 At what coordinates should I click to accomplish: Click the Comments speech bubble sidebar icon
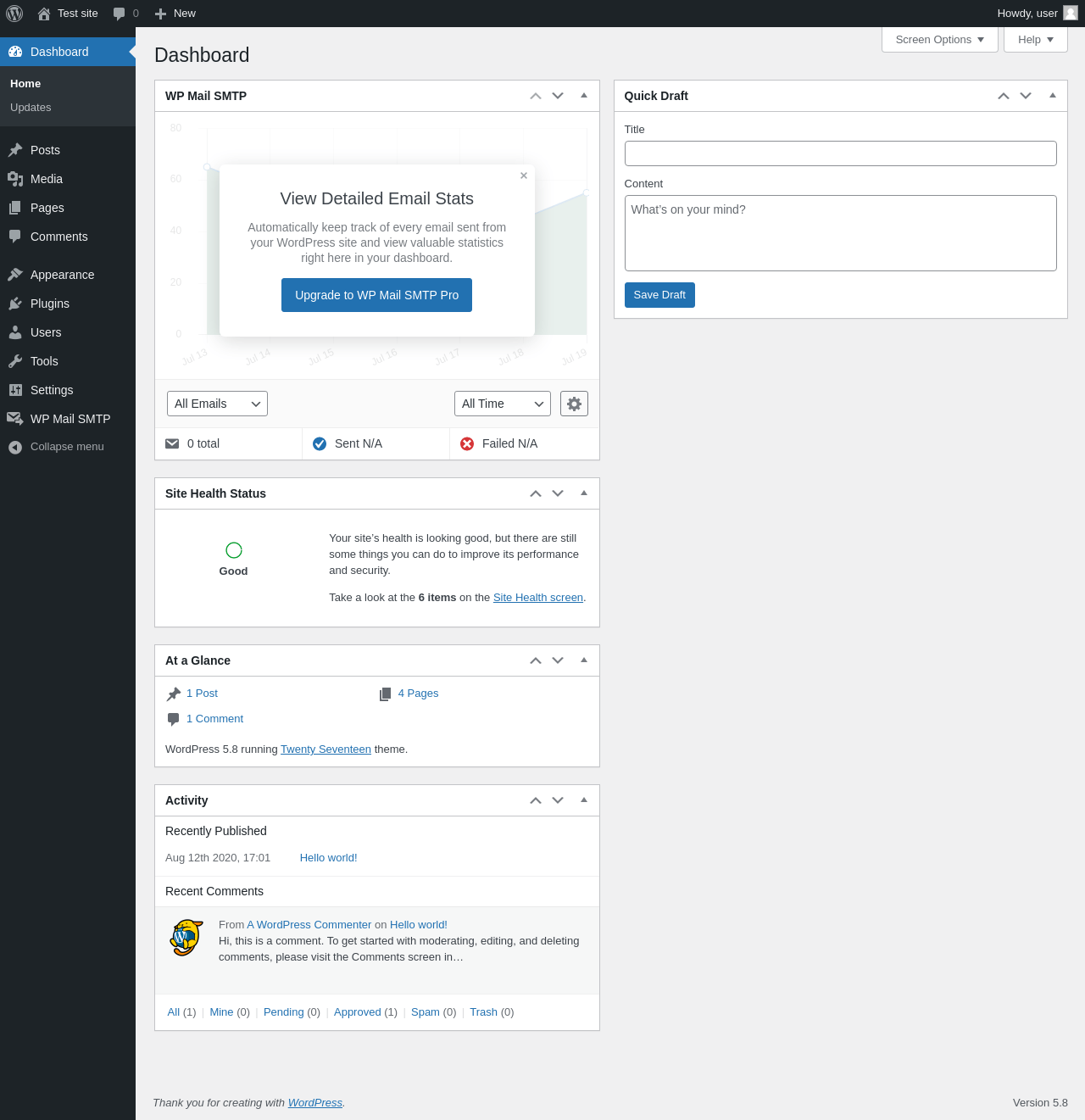(x=15, y=237)
